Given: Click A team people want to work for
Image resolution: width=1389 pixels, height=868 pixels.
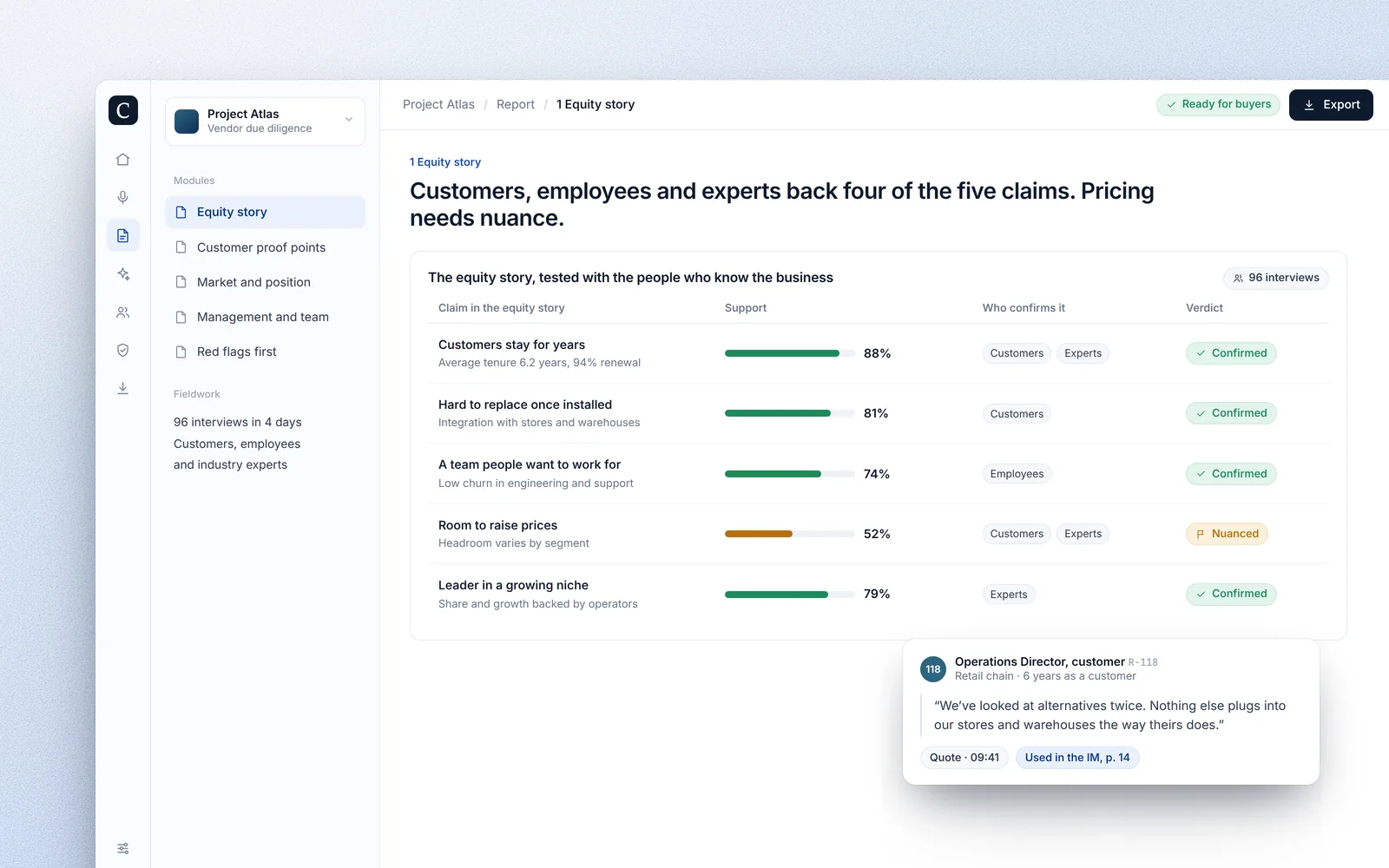Looking at the screenshot, I should [530, 464].
